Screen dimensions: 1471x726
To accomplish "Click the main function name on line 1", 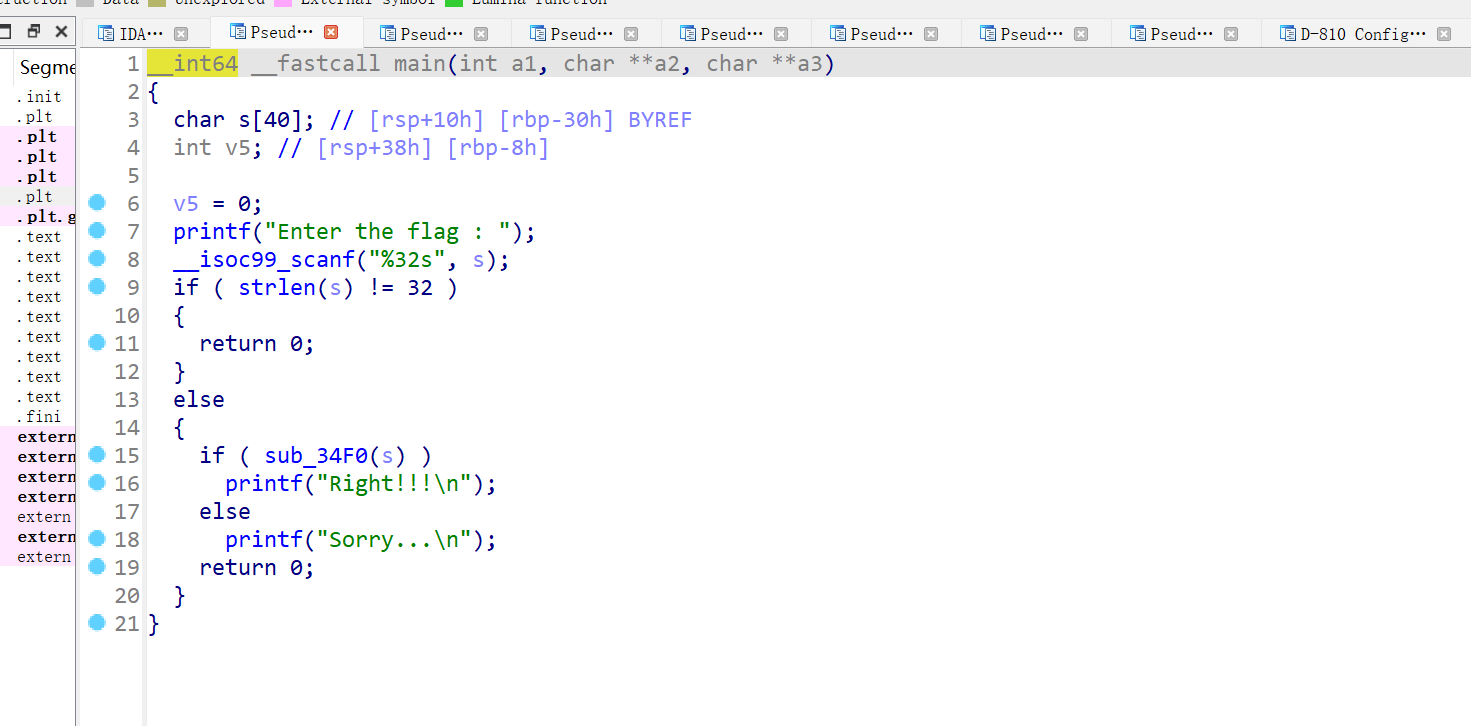I will click(419, 64).
